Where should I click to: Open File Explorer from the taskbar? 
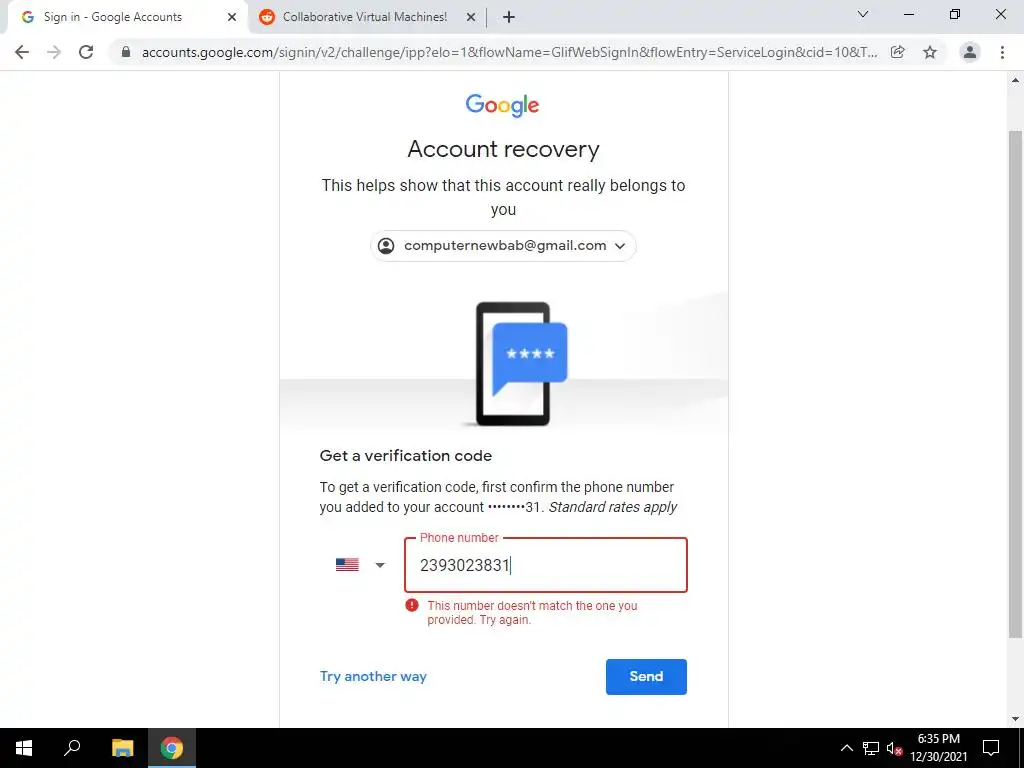[x=122, y=748]
